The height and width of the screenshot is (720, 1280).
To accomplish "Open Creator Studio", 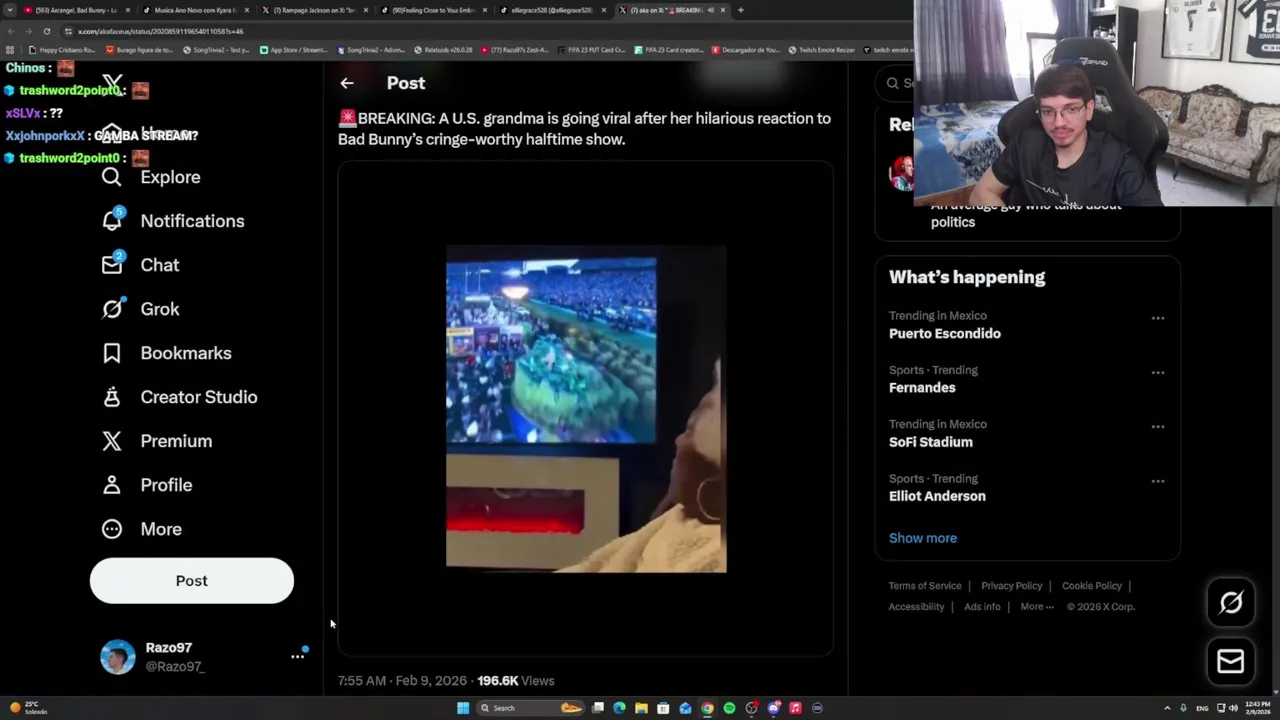I will point(179,397).
